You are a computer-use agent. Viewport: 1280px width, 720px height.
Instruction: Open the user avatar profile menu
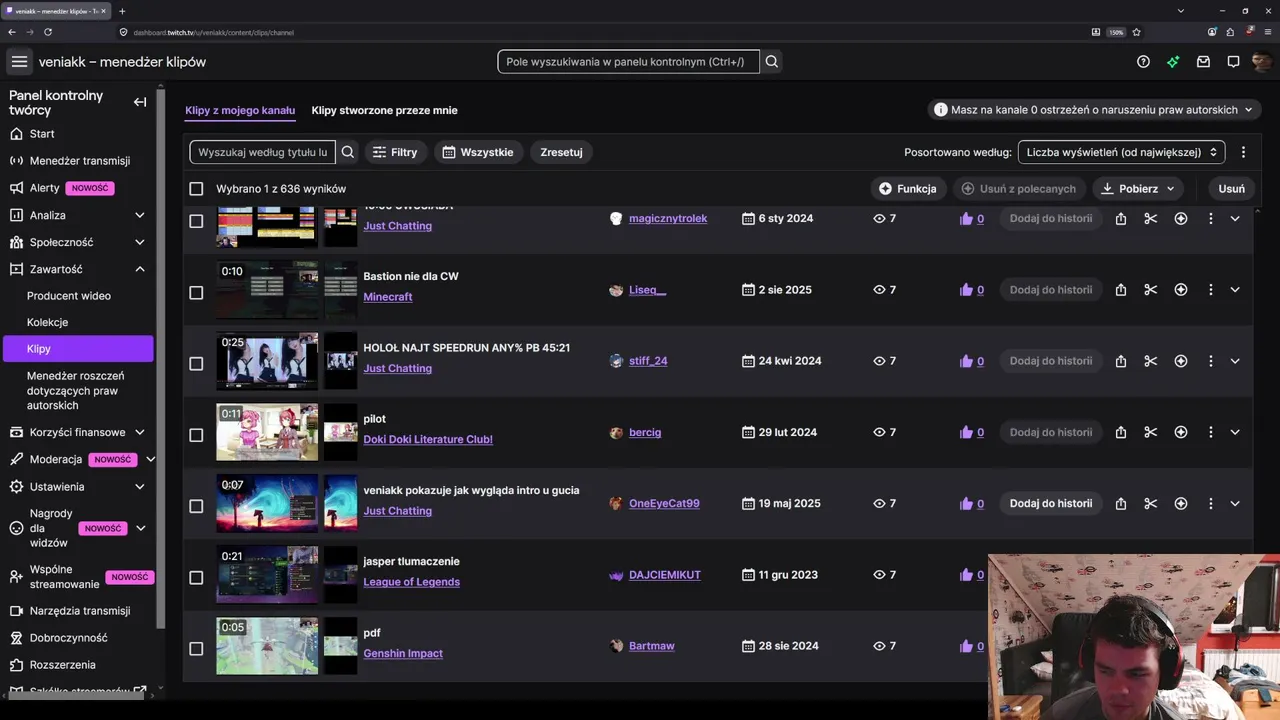[x=1262, y=62]
